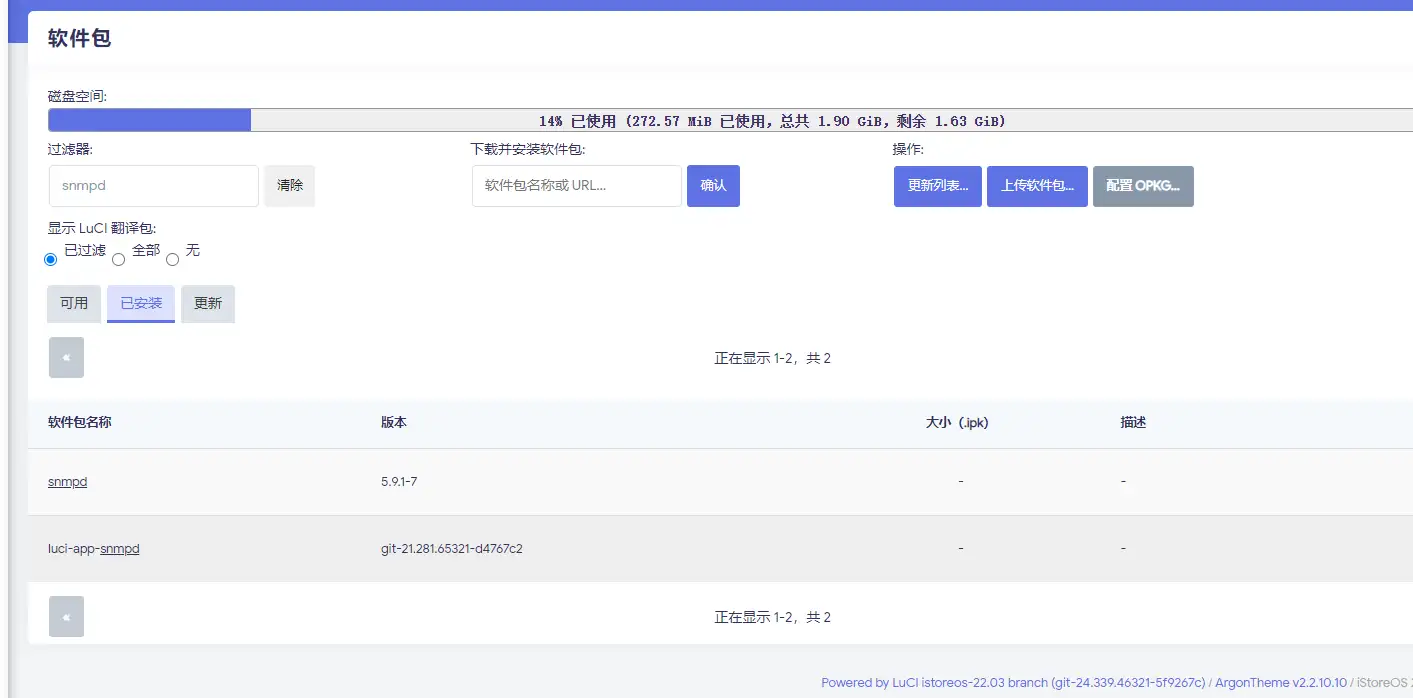The height and width of the screenshot is (698, 1413).
Task: Click the 软件包名称或 URL input field
Action: pos(576,185)
